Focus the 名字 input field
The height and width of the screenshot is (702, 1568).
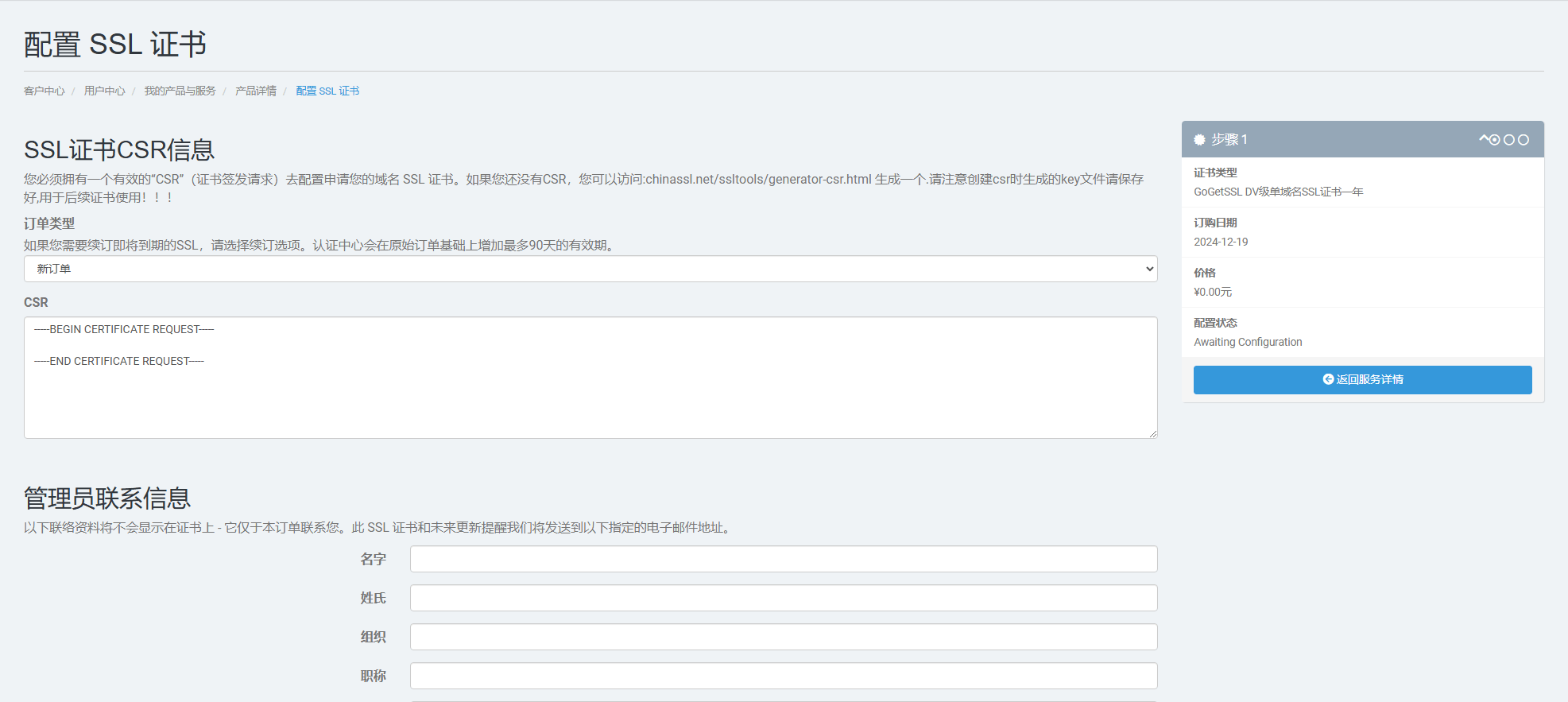(784, 559)
